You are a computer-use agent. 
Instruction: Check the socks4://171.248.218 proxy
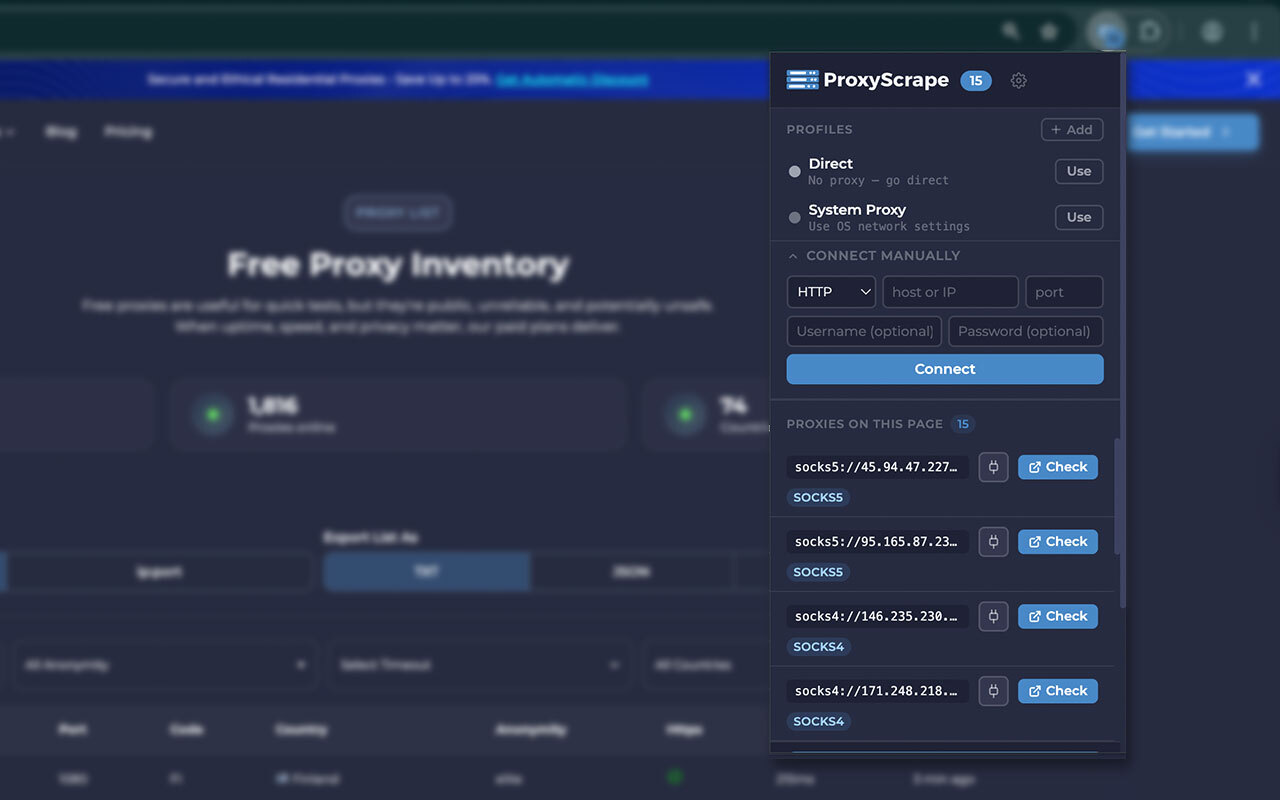click(1058, 691)
